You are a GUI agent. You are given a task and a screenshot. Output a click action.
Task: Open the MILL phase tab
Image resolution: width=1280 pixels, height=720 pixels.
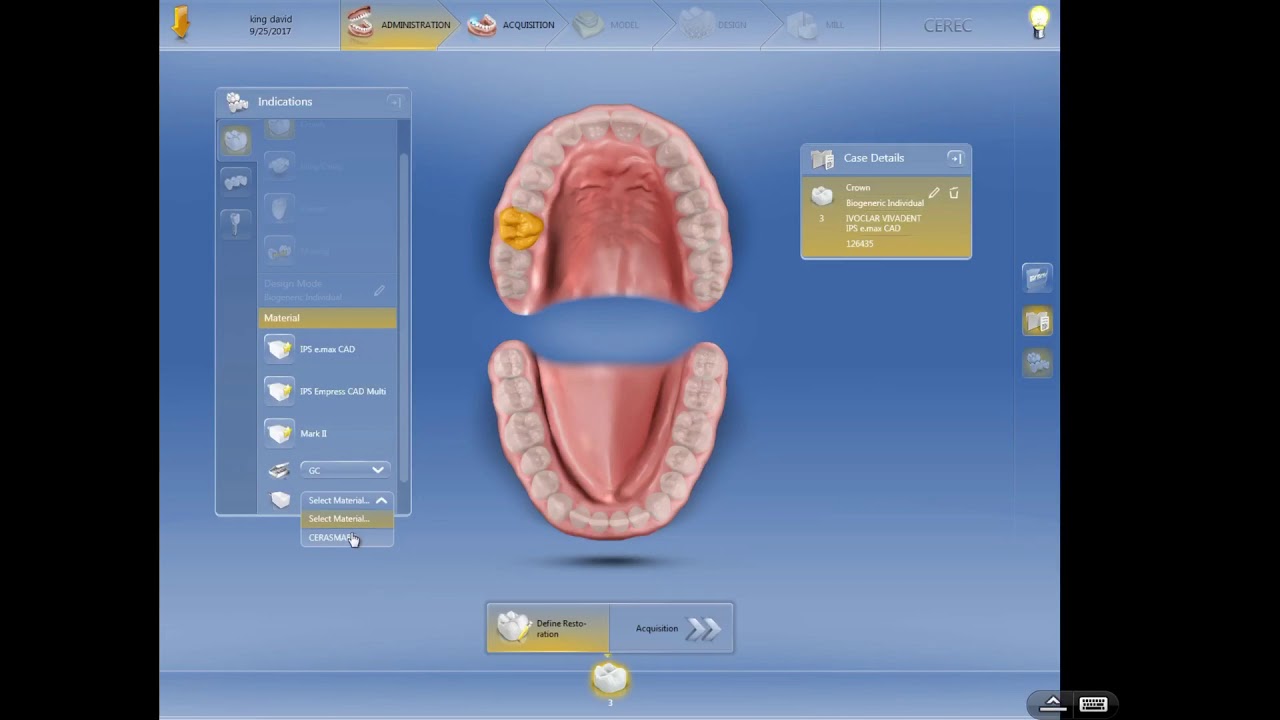816,25
